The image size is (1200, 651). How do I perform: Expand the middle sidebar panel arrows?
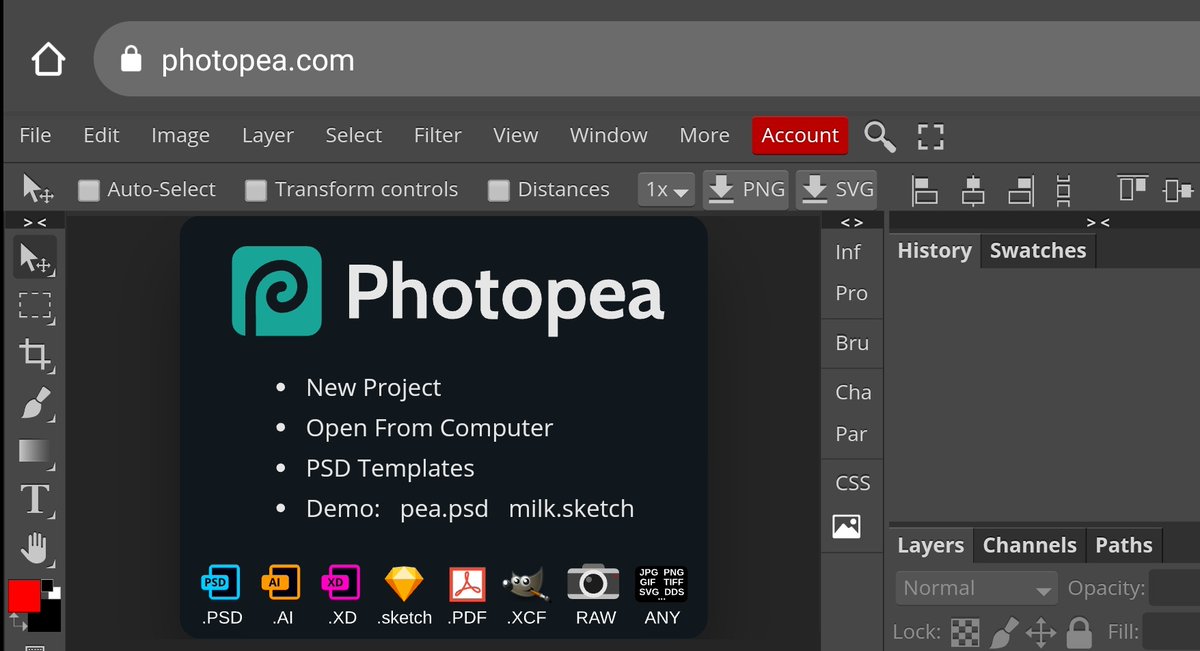(x=851, y=221)
